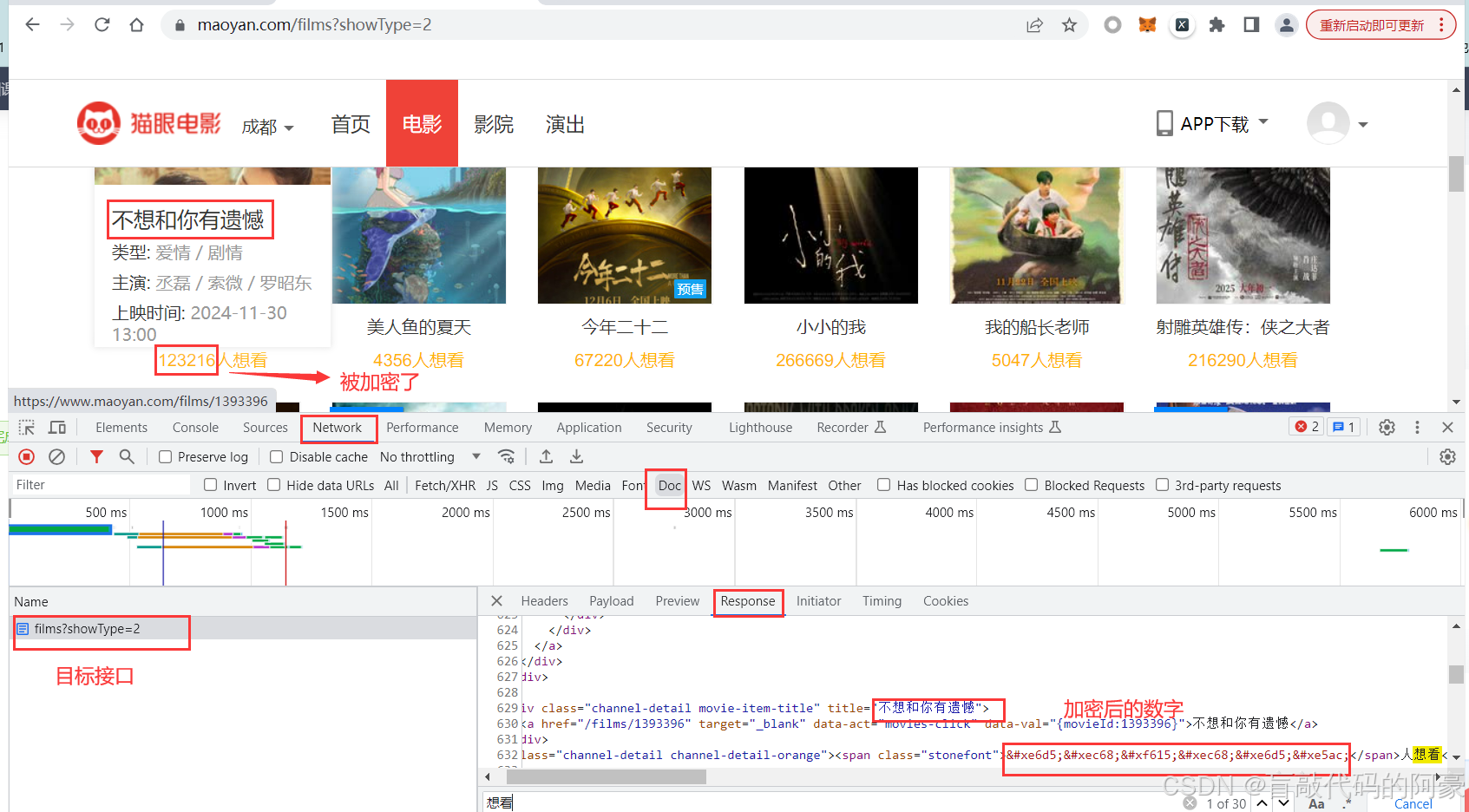Go to the browser home icon
Viewport: 1469px width, 812px height.
(136, 24)
